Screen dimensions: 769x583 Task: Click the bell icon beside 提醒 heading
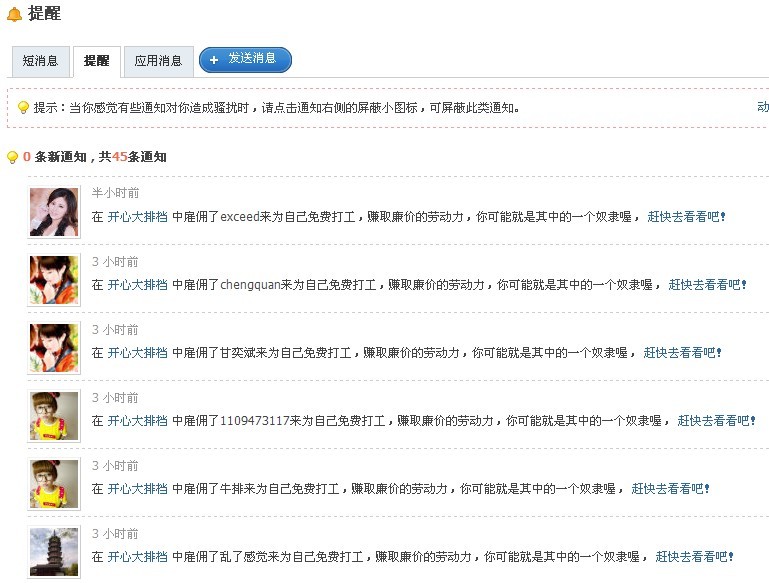pyautogui.click(x=14, y=14)
